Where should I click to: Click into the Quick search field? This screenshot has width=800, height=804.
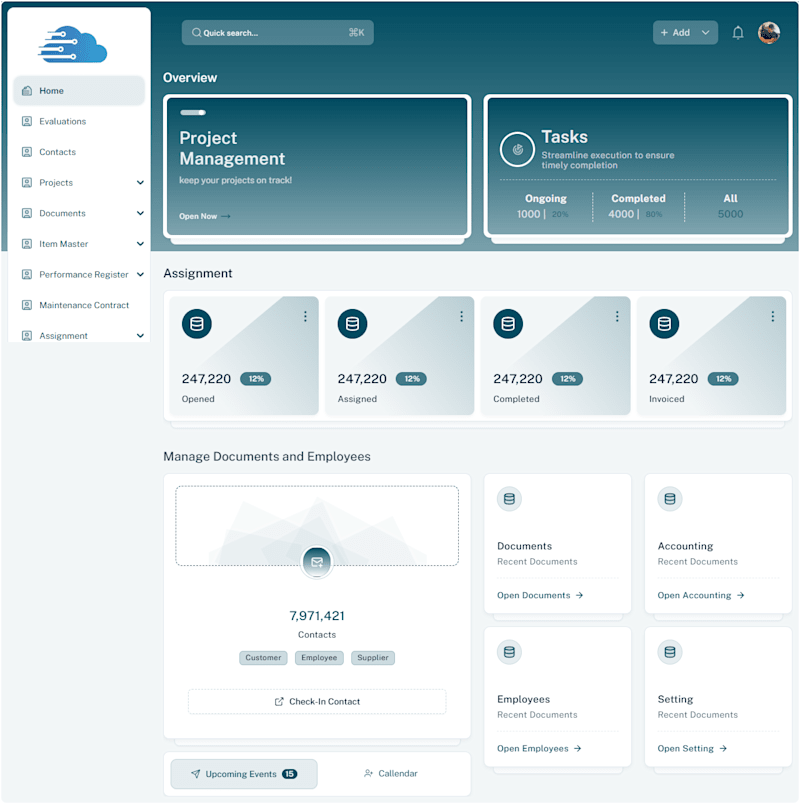pos(277,33)
